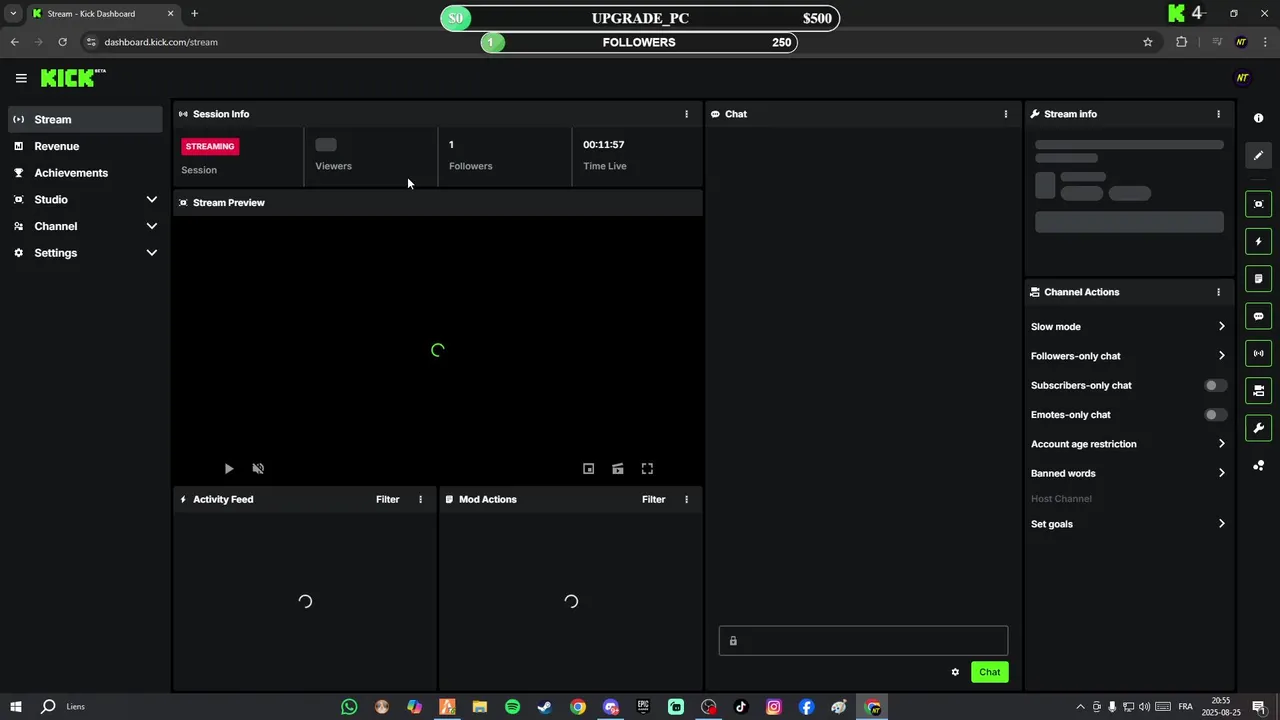Open Activity Feed three-dot menu

(420, 499)
